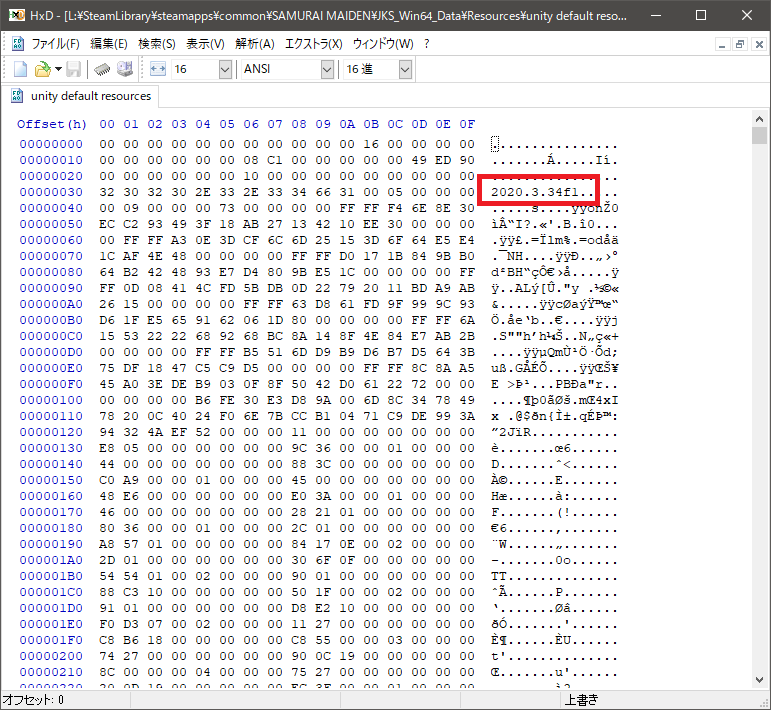Viewport: 771px width, 710px height.
Task: Create a new file with toolbar icon
Action: tap(20, 69)
